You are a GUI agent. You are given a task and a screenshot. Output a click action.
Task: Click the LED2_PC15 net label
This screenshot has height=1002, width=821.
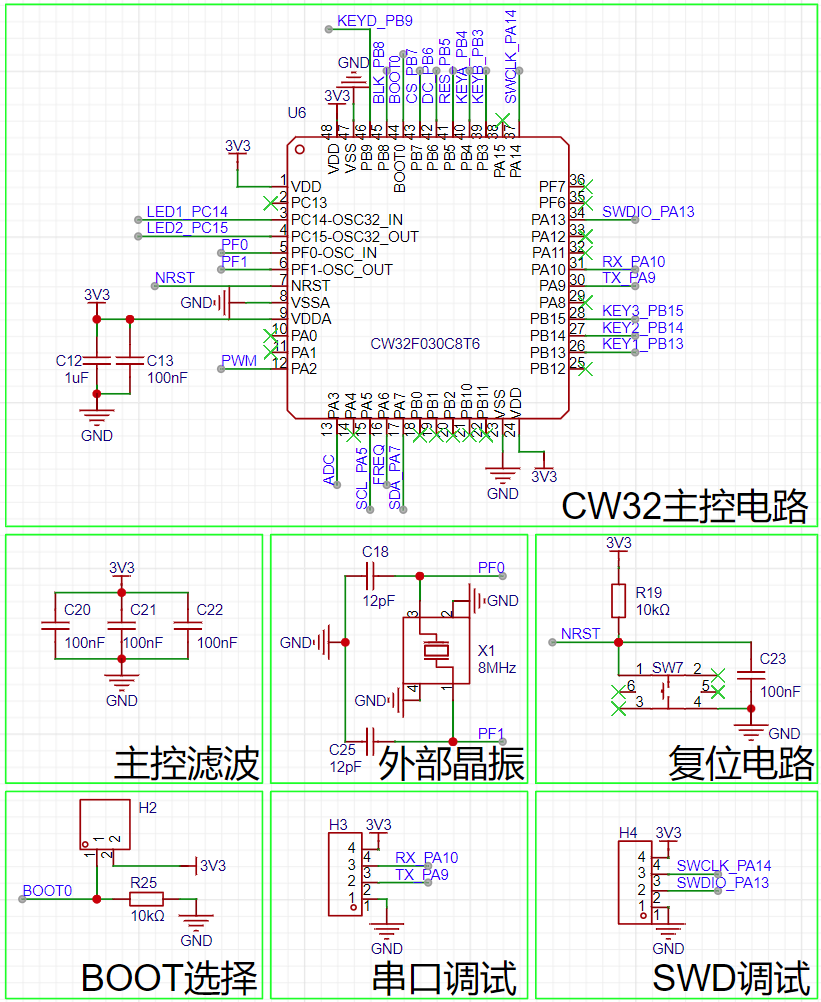[187, 228]
